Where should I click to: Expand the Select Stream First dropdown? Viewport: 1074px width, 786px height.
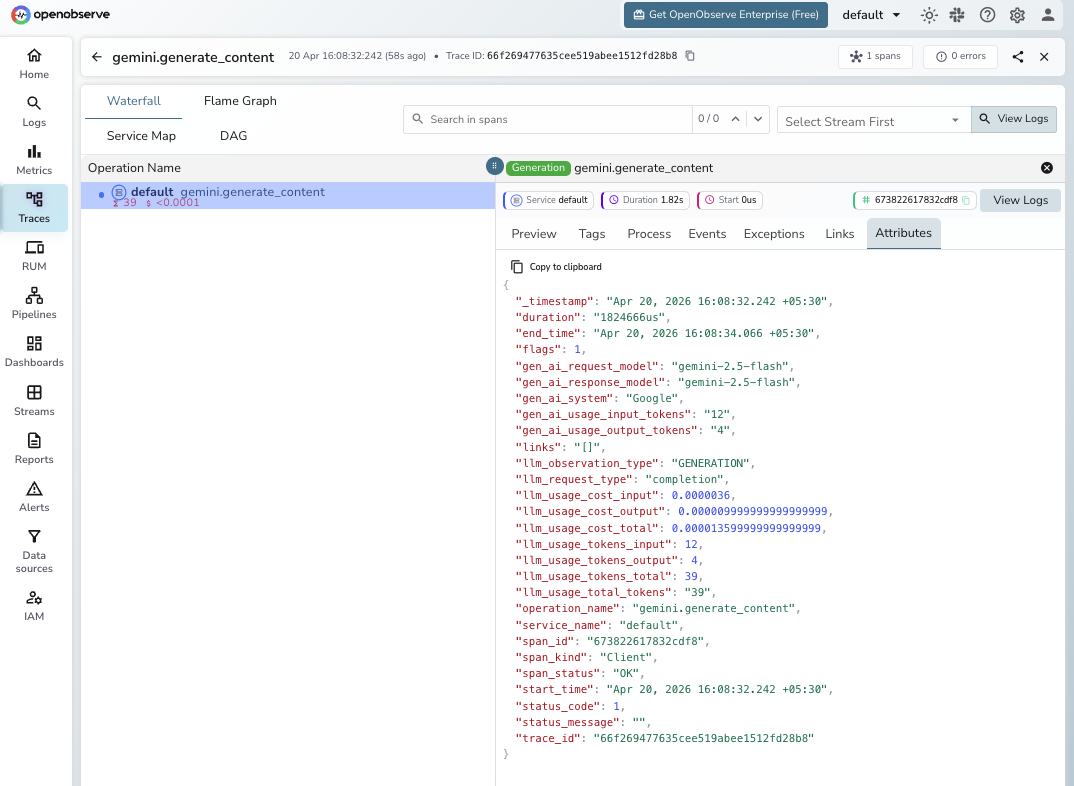pyautogui.click(x=869, y=120)
